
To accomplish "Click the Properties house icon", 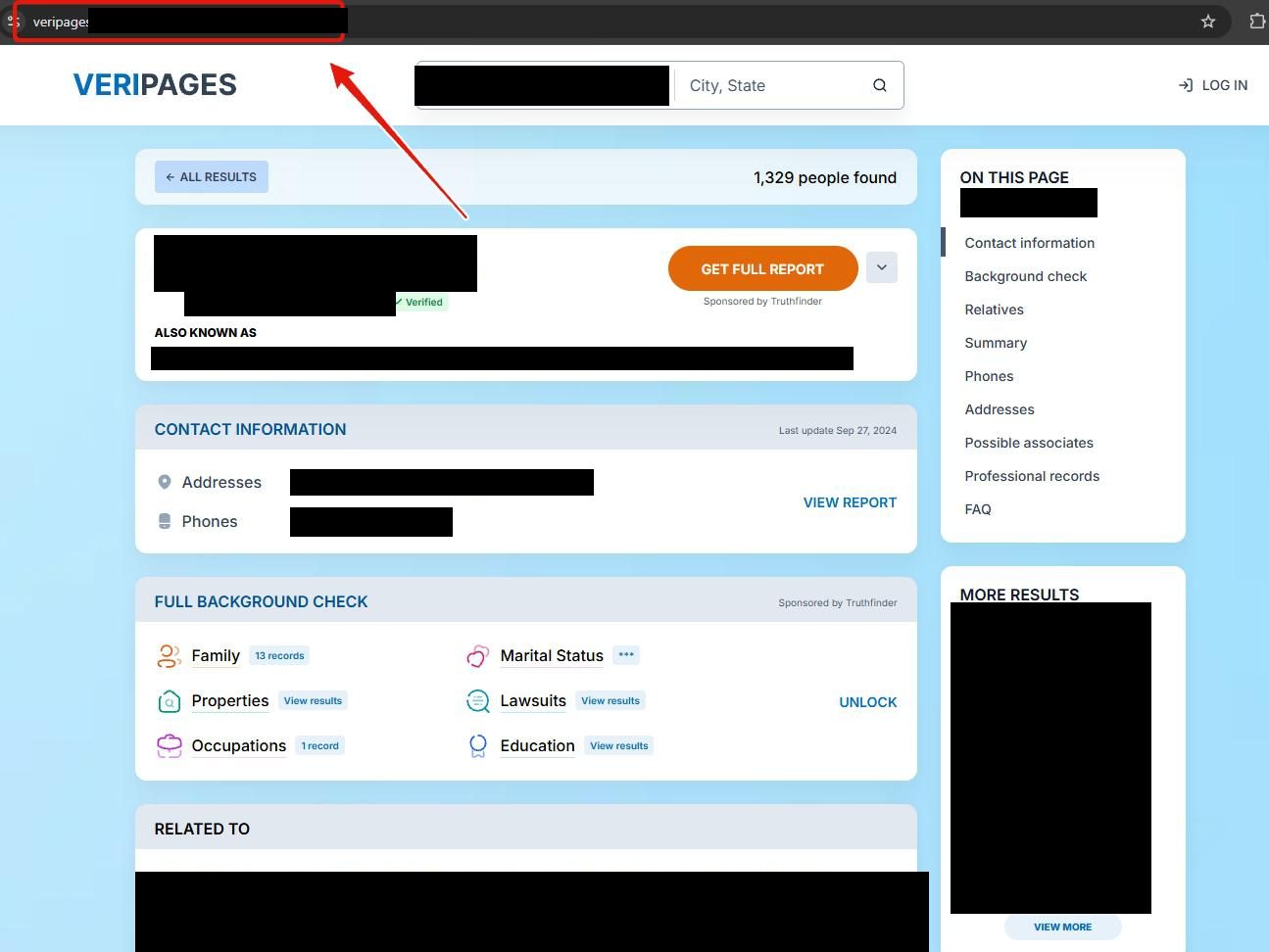I will [169, 701].
